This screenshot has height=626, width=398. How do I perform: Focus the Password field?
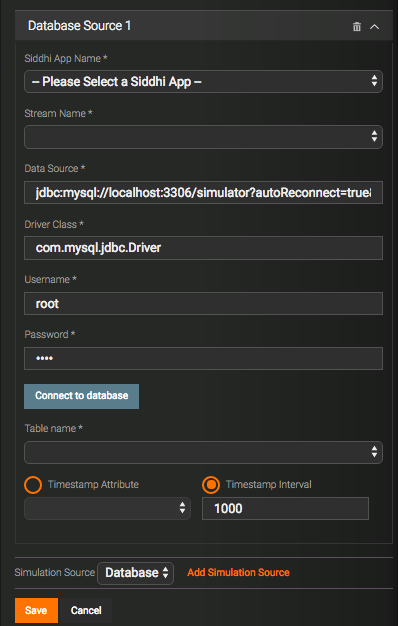pos(203,358)
